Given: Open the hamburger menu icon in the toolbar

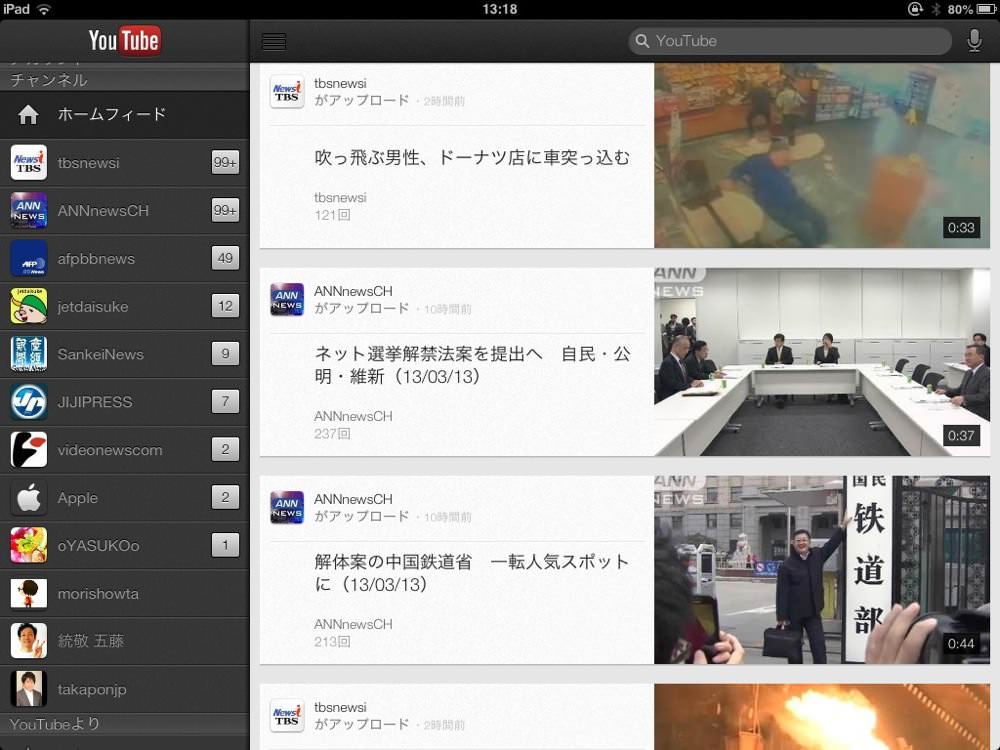Looking at the screenshot, I should [x=274, y=41].
